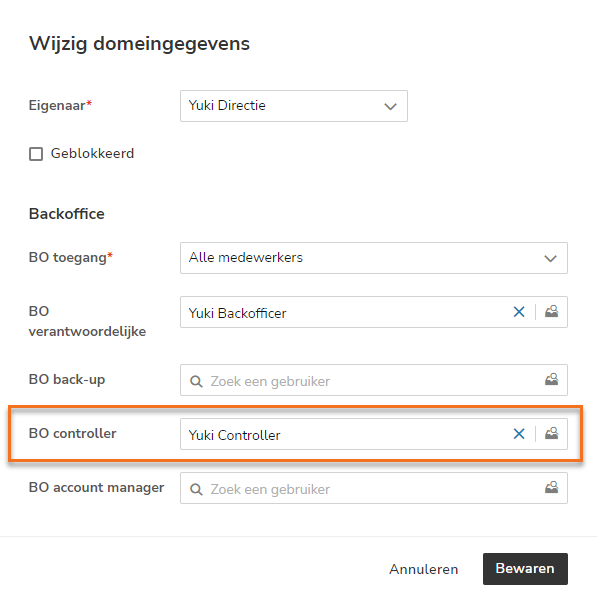Click the BO account manager magnifier icon
Screen dimensions: 597x598
196,489
